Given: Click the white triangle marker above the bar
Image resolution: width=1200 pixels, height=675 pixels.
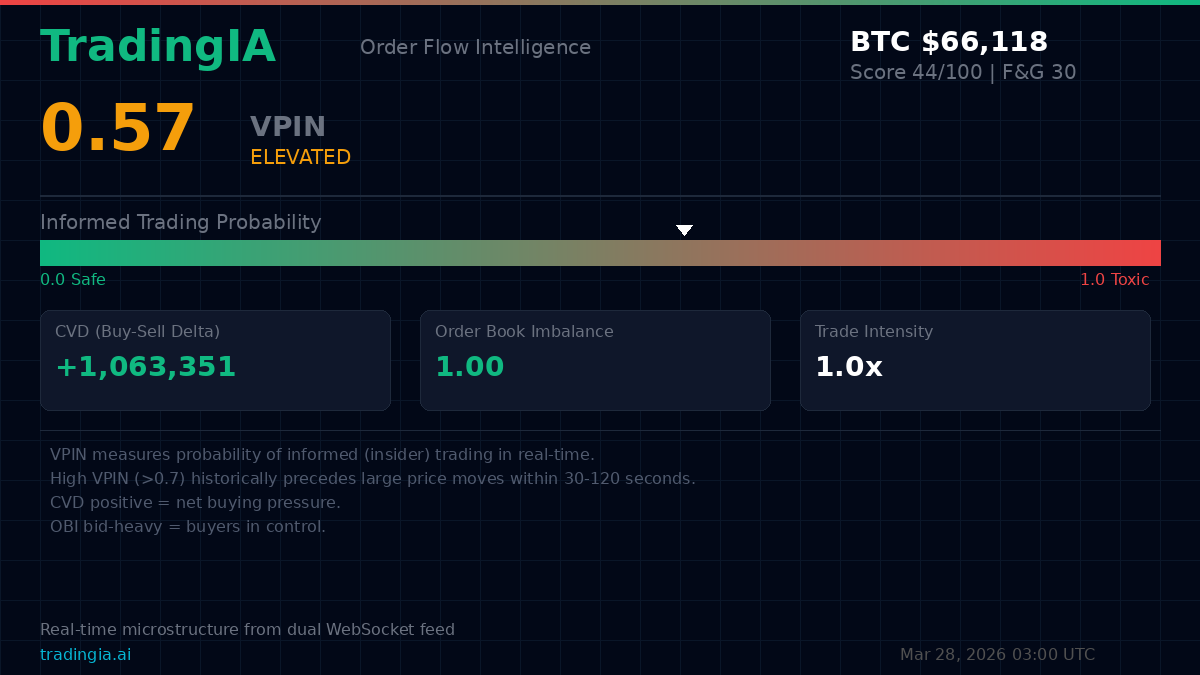Looking at the screenshot, I should tap(684, 230).
